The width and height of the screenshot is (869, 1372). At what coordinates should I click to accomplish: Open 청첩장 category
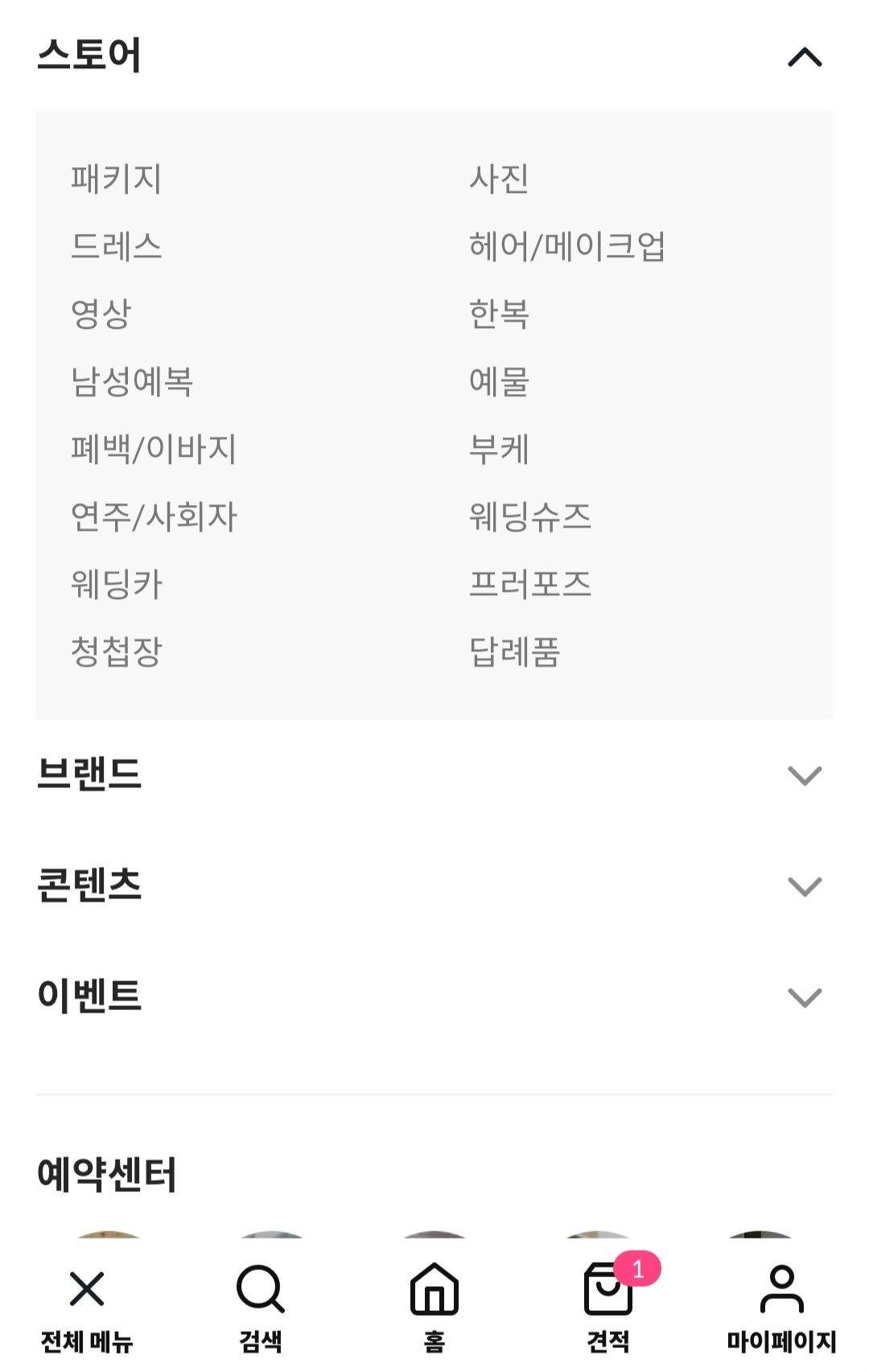pyautogui.click(x=117, y=651)
